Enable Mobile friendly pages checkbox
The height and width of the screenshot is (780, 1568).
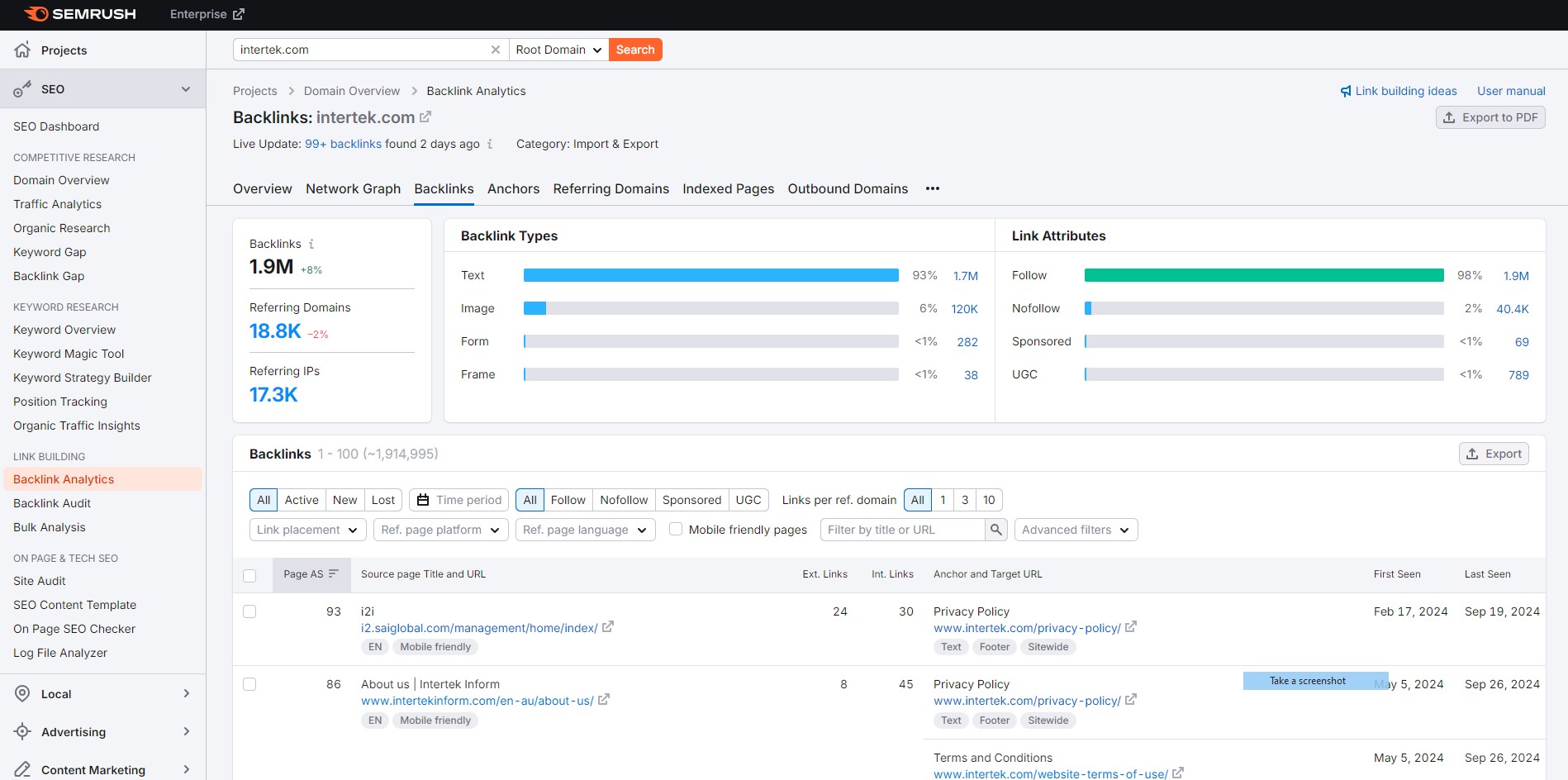pos(676,529)
